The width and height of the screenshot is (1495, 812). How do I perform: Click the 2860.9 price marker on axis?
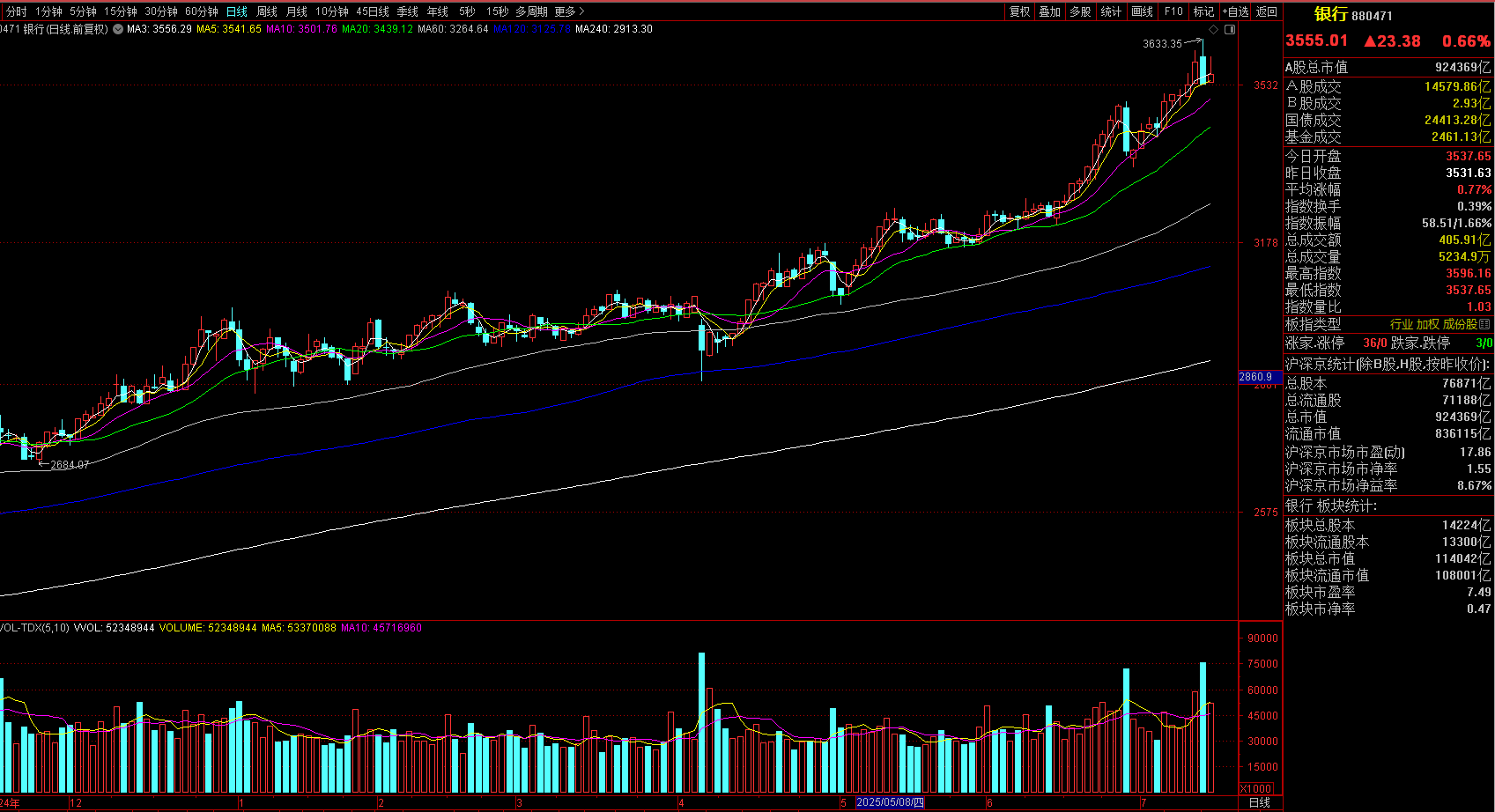click(1259, 377)
